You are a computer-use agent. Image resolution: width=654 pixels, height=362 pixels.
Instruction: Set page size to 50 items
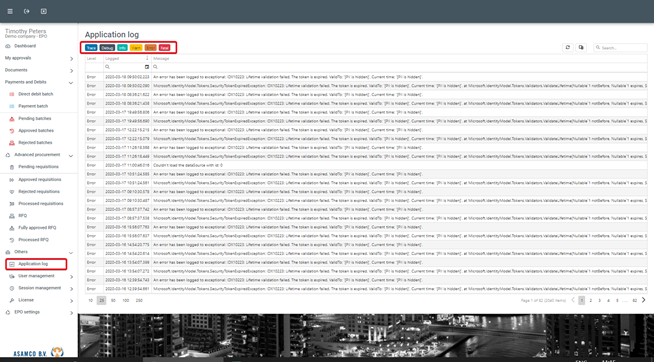pyautogui.click(x=113, y=300)
